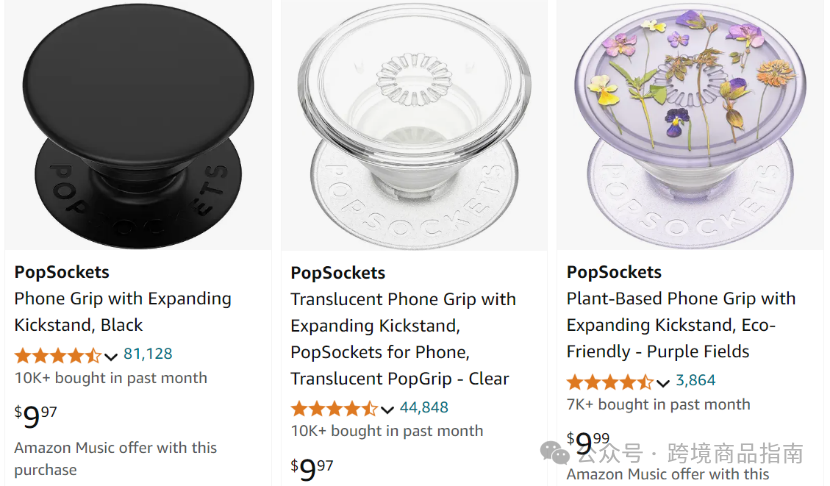
Task: Click the star rating of Purple Fields grip
Action: coord(610,382)
